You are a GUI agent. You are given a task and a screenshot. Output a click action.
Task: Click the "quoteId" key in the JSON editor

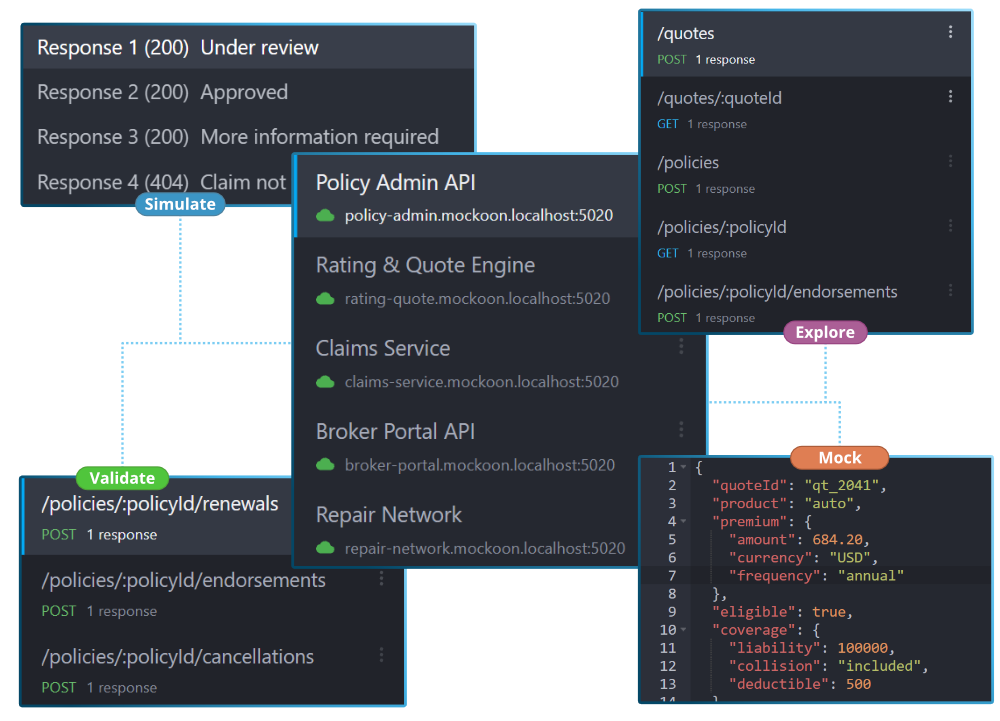pos(750,486)
